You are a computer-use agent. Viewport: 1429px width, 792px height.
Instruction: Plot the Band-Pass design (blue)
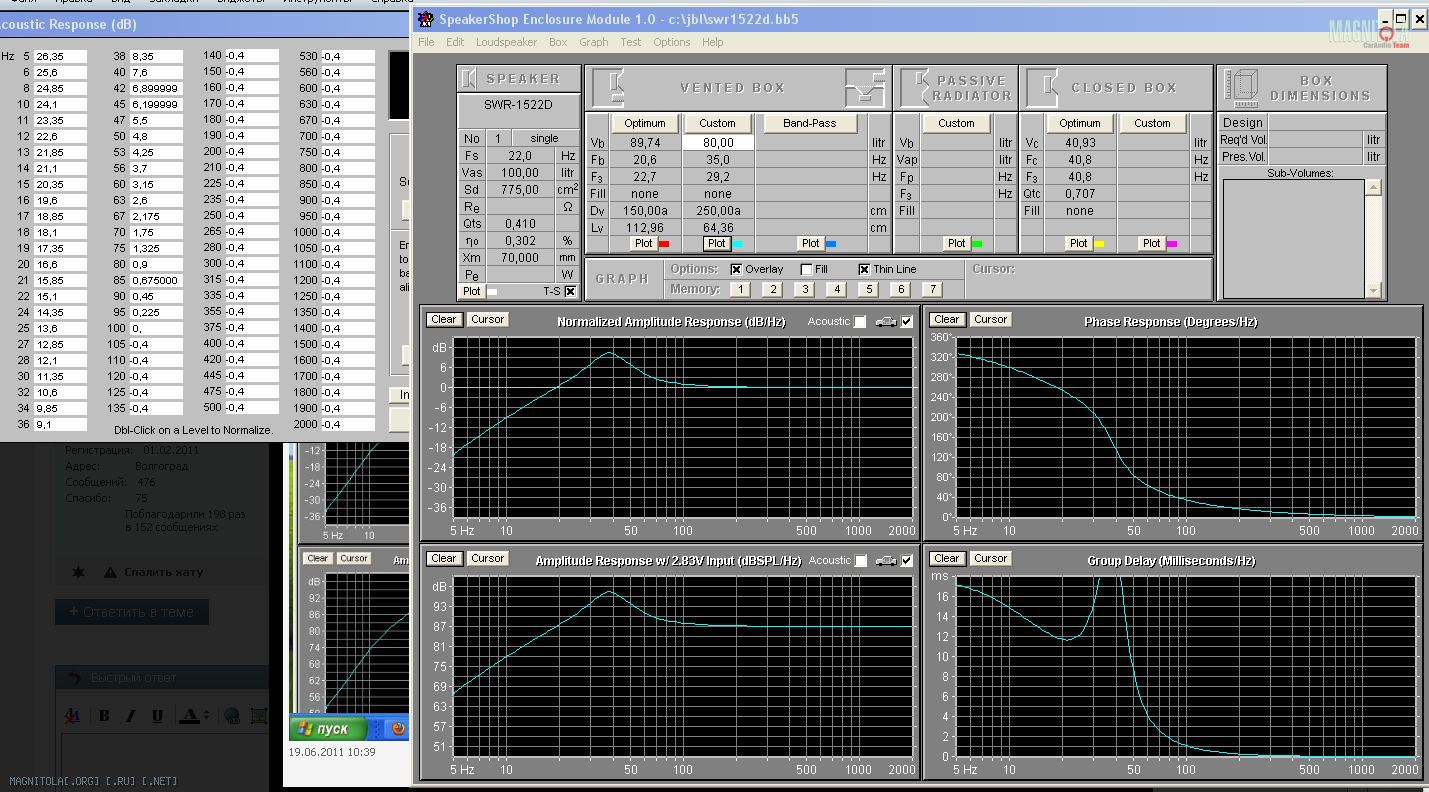tap(810, 243)
